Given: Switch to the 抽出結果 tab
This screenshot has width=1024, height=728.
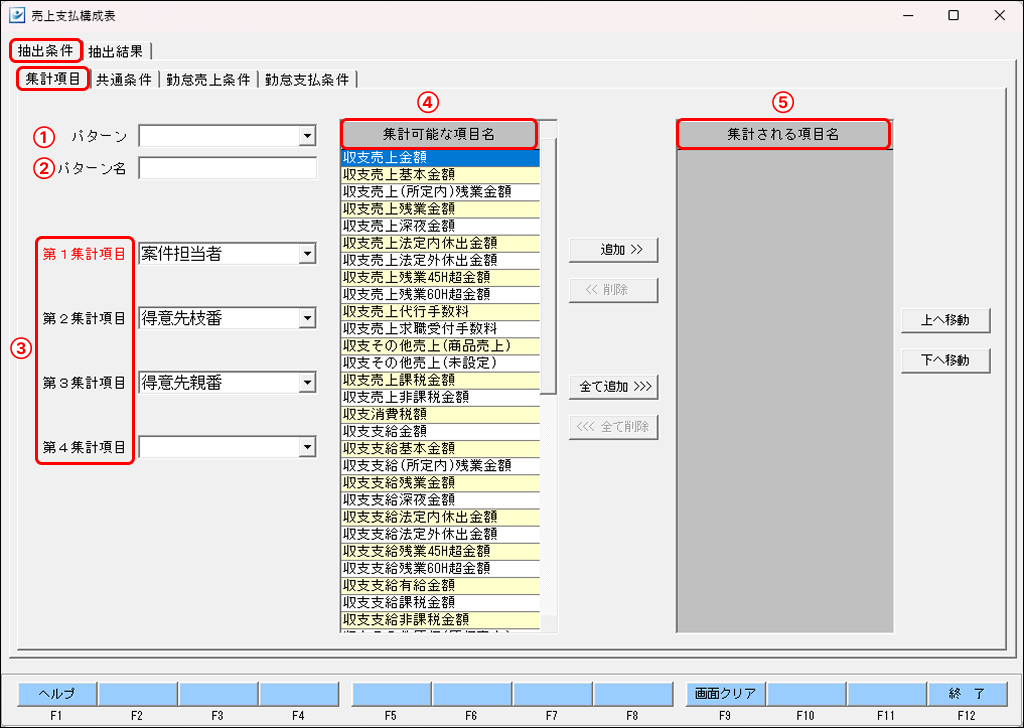Looking at the screenshot, I should click(x=116, y=51).
